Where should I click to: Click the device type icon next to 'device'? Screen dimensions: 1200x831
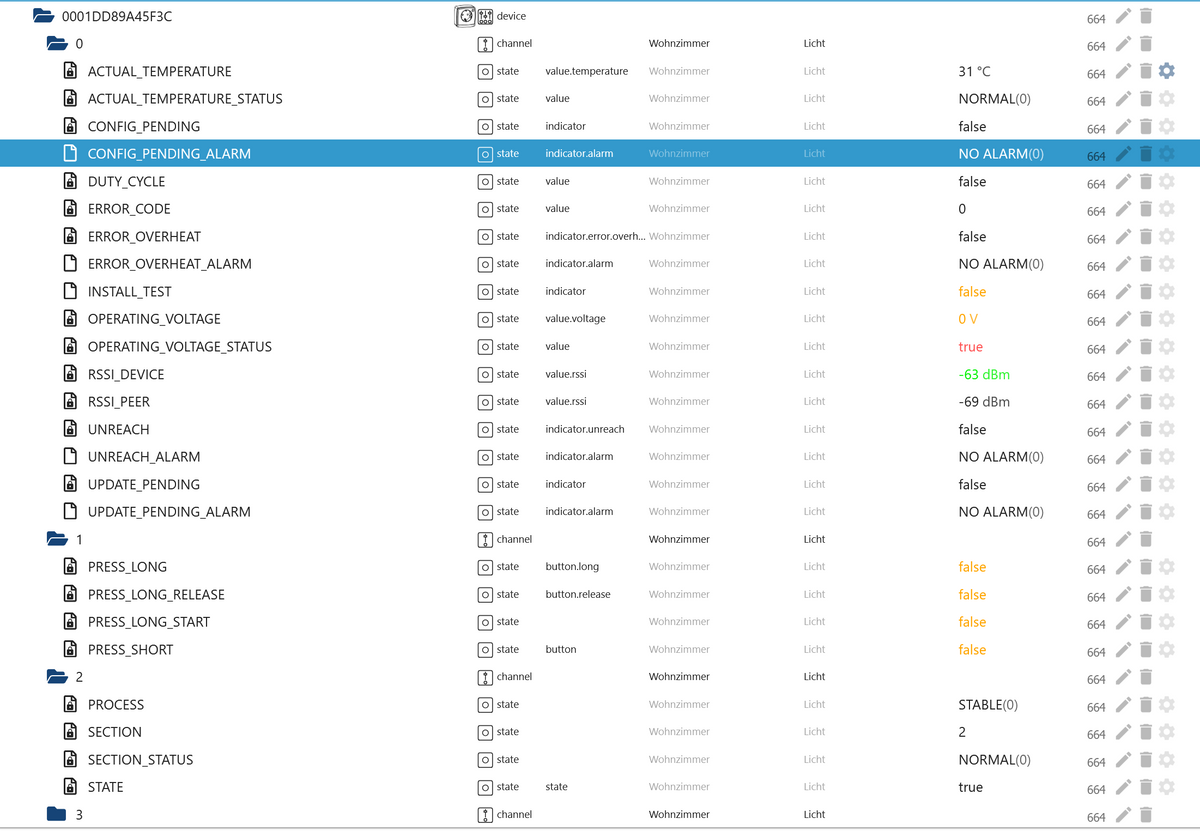coord(486,16)
